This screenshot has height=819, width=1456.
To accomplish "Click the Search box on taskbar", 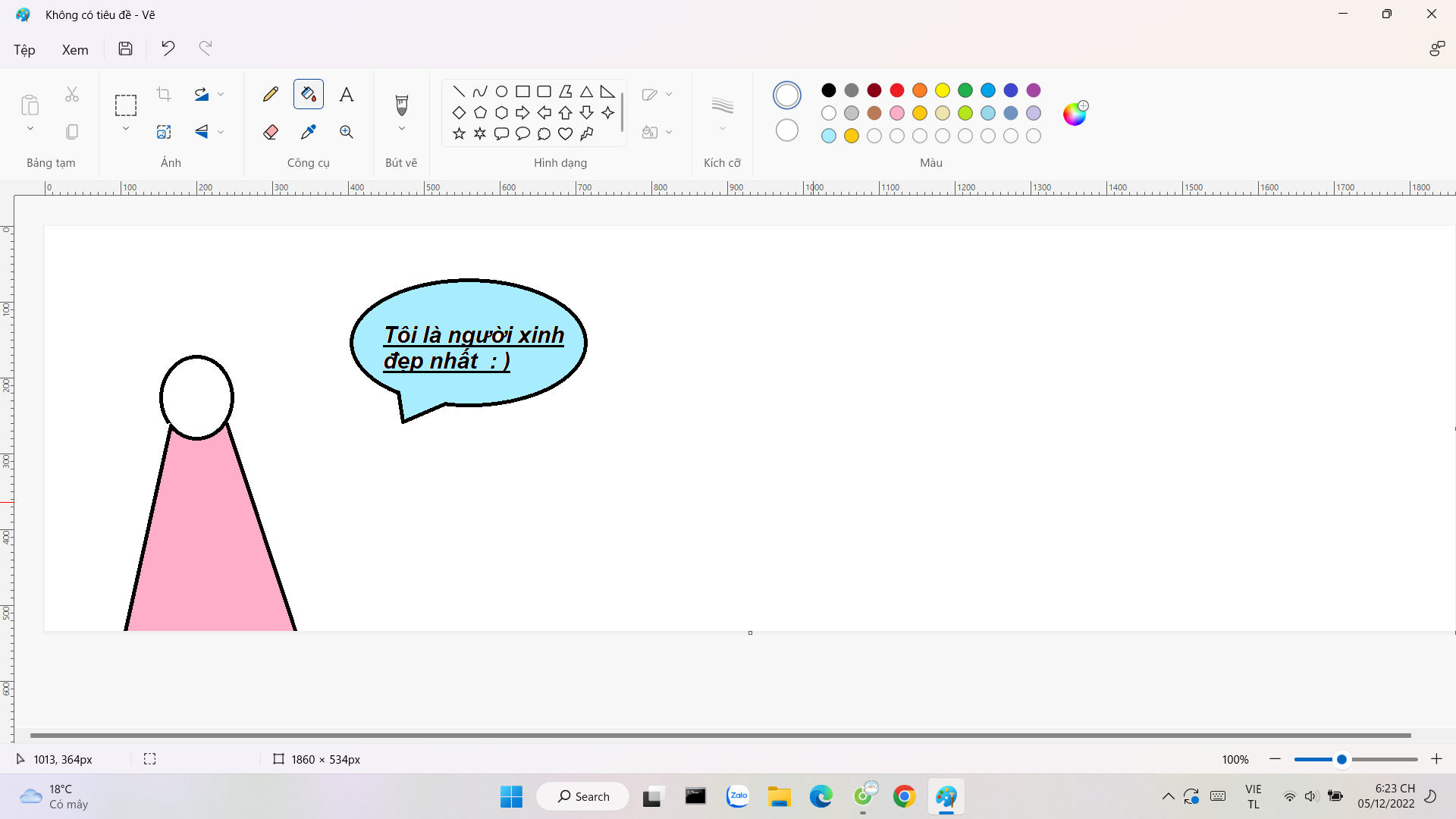I will click(x=583, y=796).
